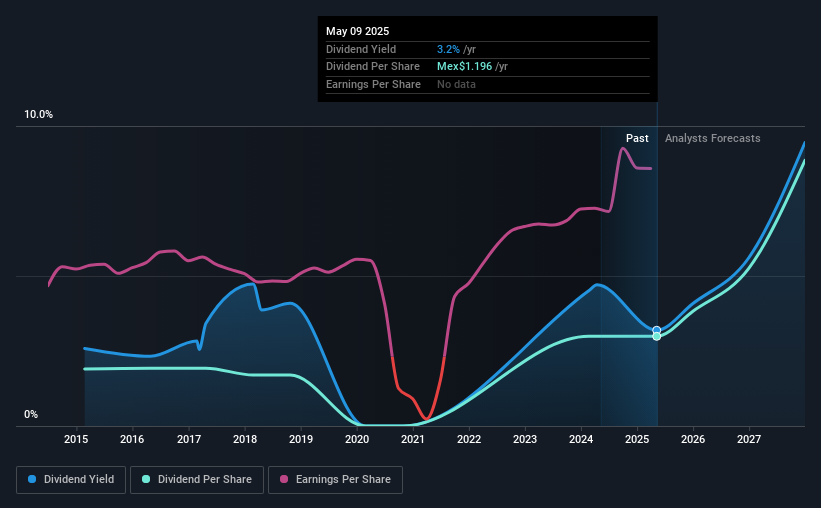Click the teal dot in Dividend Per Share legend
821x508 pixels.
pyautogui.click(x=146, y=479)
